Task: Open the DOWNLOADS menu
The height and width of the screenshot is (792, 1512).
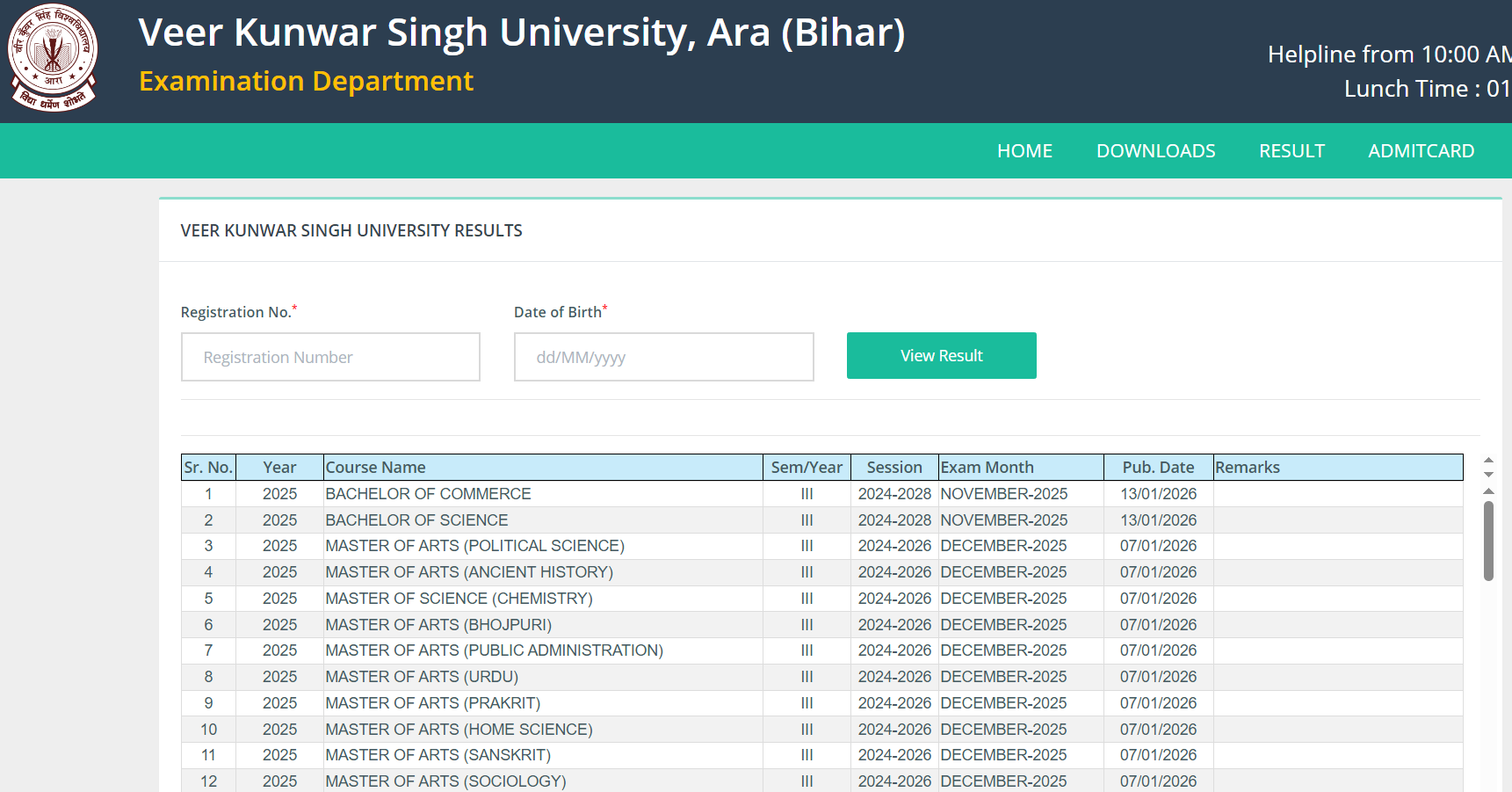Action: (x=1155, y=151)
